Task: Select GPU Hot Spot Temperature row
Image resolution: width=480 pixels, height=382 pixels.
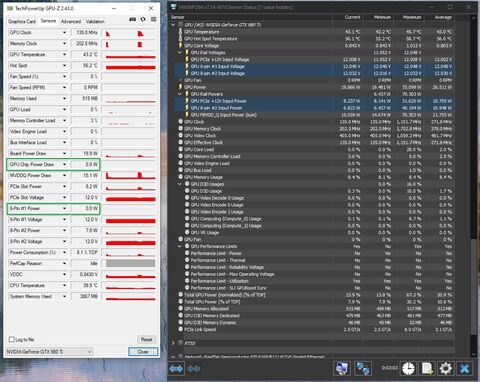Action: coord(313,39)
